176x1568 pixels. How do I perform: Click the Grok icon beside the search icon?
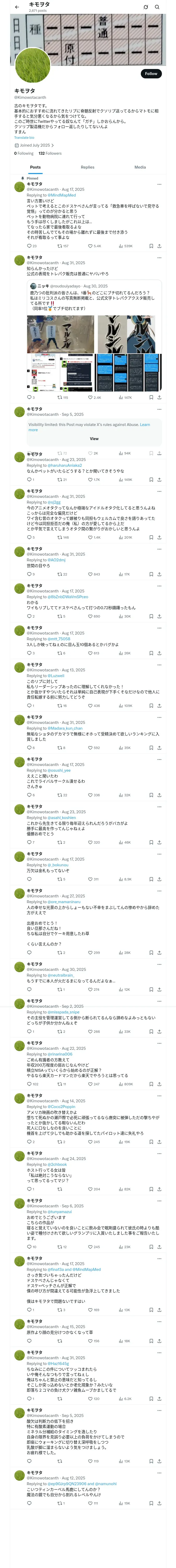(146, 7)
